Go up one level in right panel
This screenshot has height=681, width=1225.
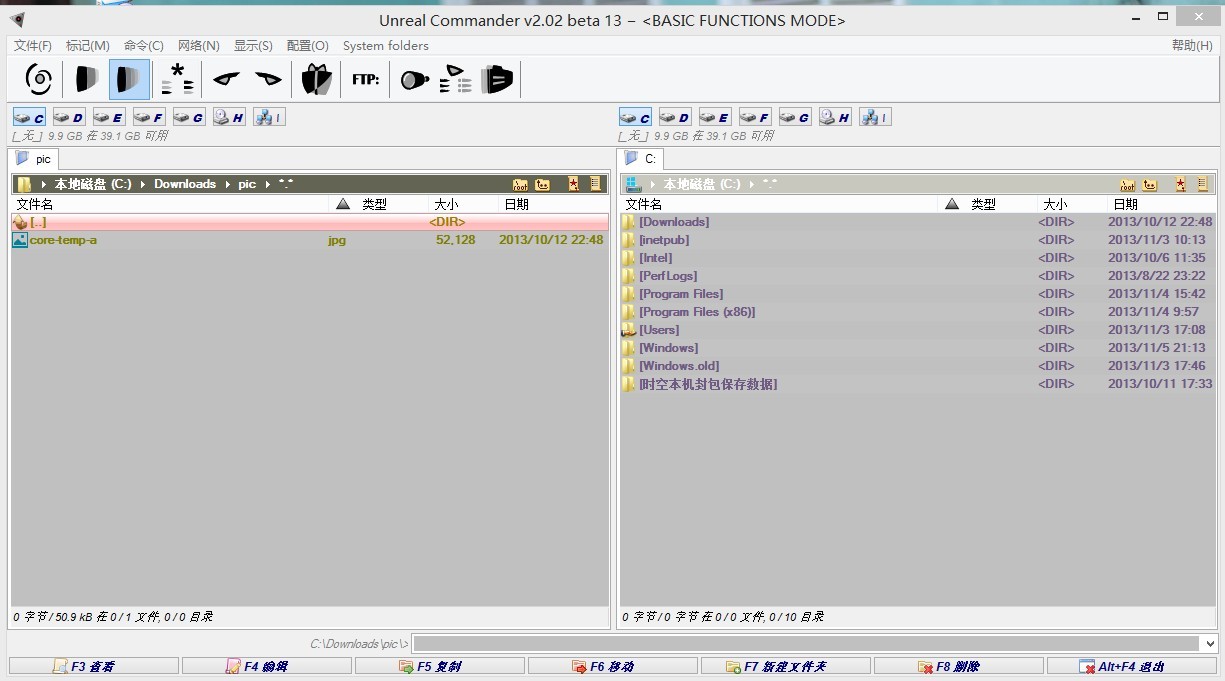click(x=1150, y=184)
